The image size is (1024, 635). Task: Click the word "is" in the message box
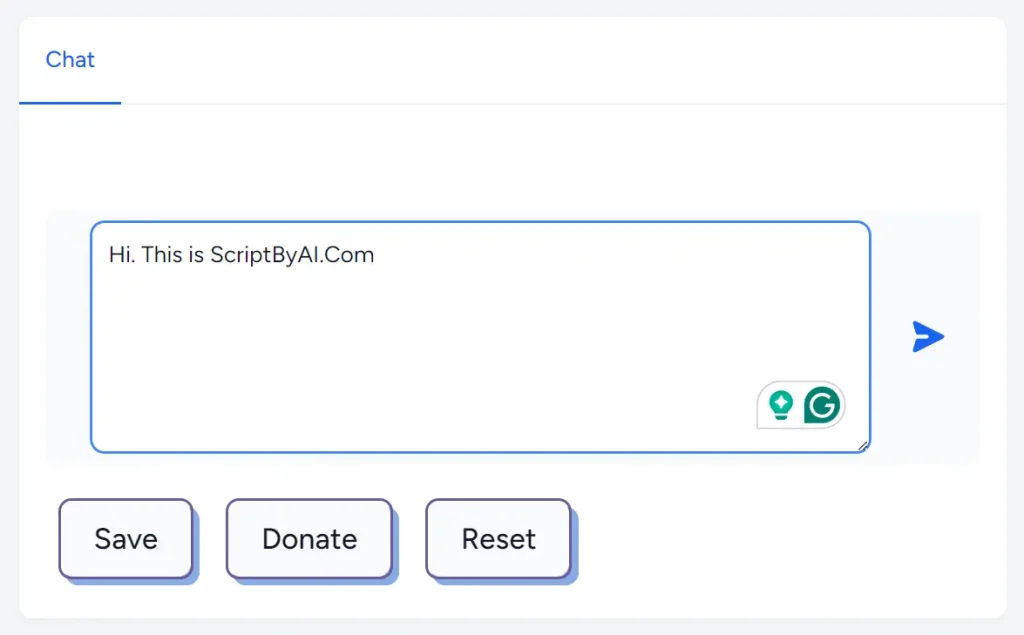(x=196, y=255)
